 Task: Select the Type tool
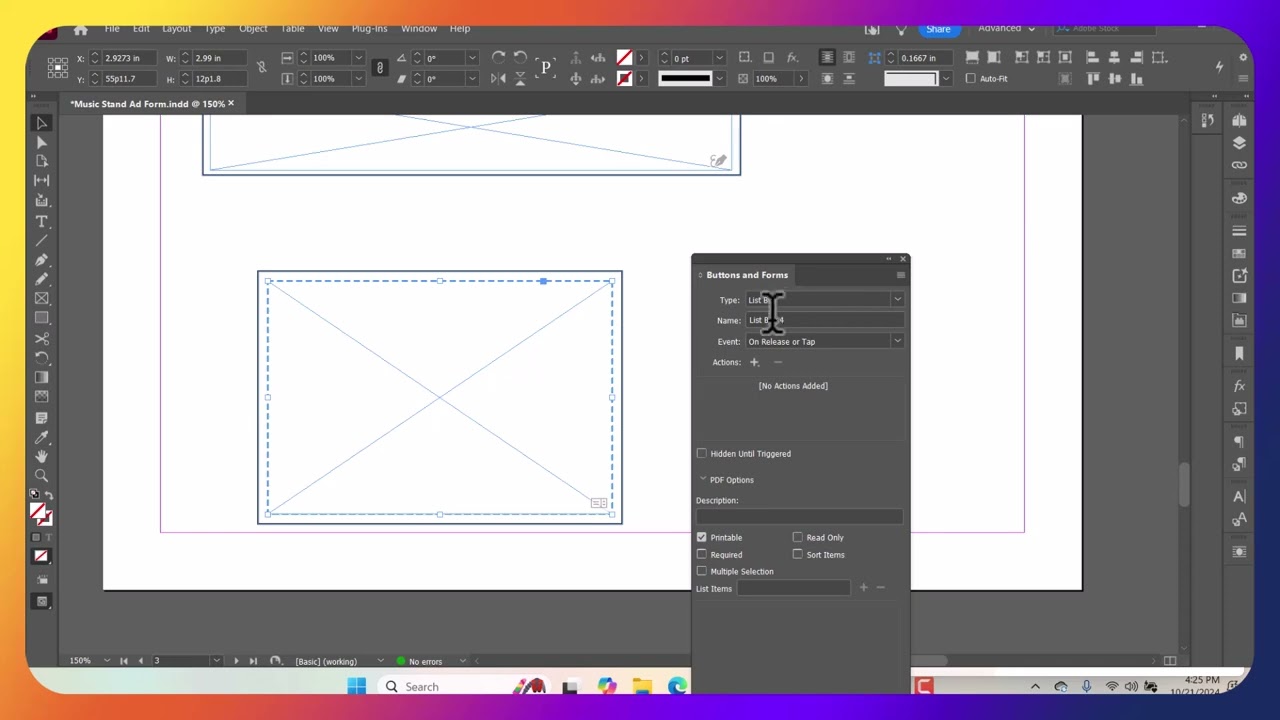[41, 221]
